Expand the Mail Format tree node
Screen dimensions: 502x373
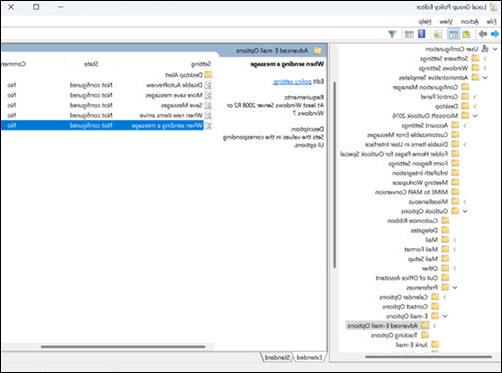tap(455, 249)
